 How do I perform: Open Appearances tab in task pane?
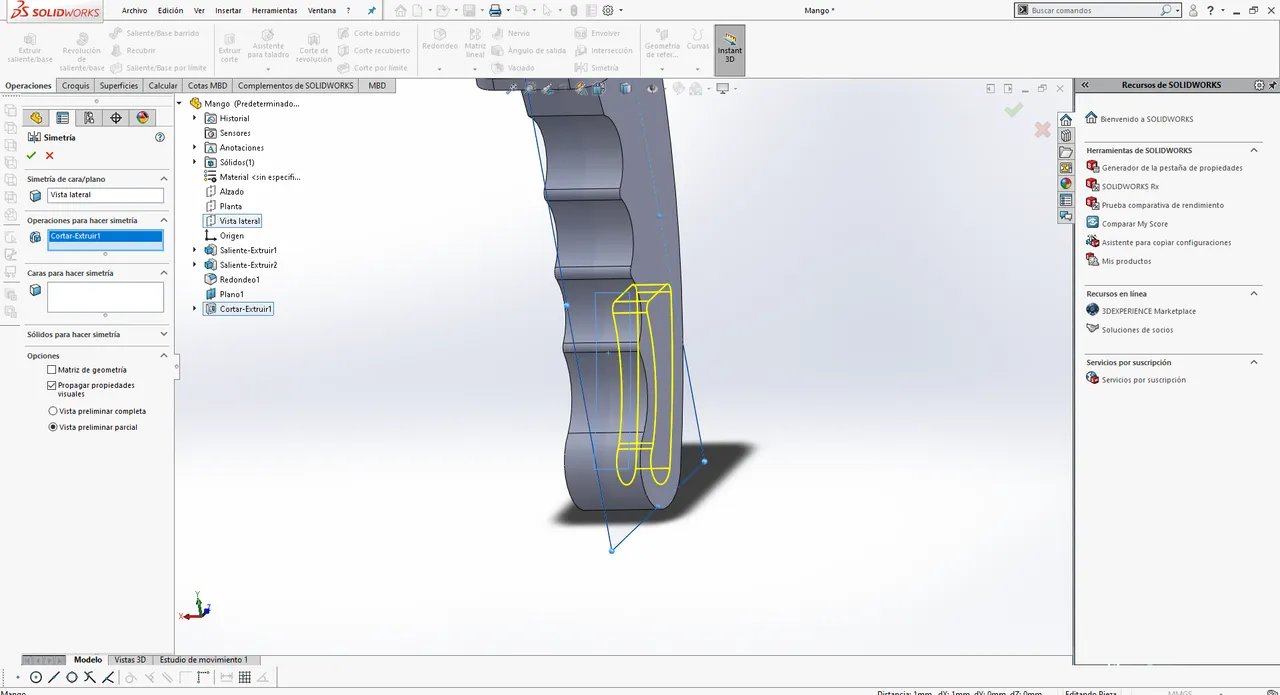coord(1066,184)
